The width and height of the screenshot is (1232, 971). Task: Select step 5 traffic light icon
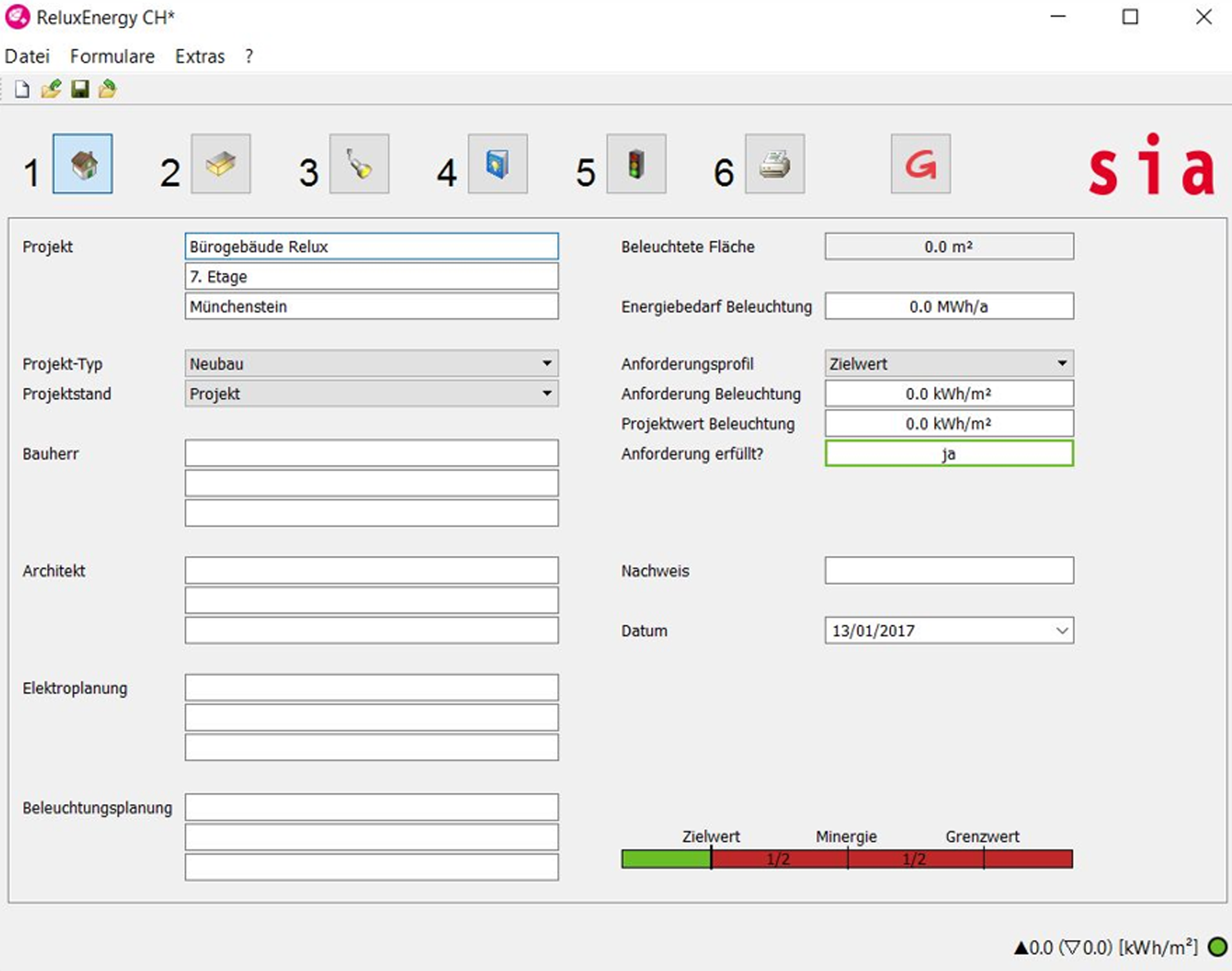tap(636, 164)
